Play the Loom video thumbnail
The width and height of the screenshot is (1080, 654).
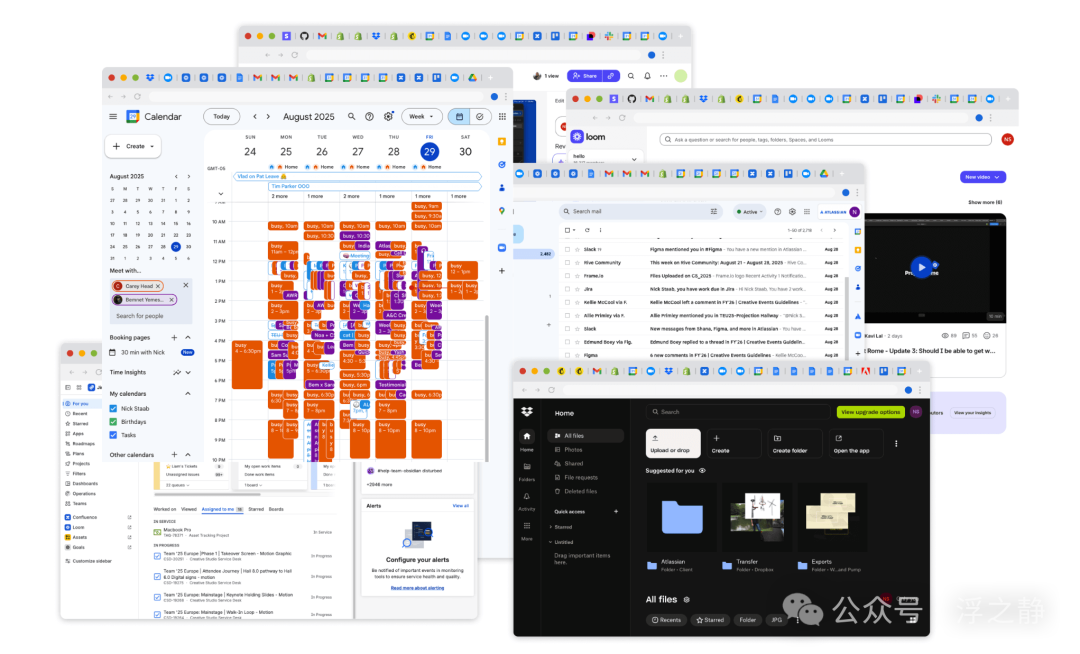(x=921, y=267)
